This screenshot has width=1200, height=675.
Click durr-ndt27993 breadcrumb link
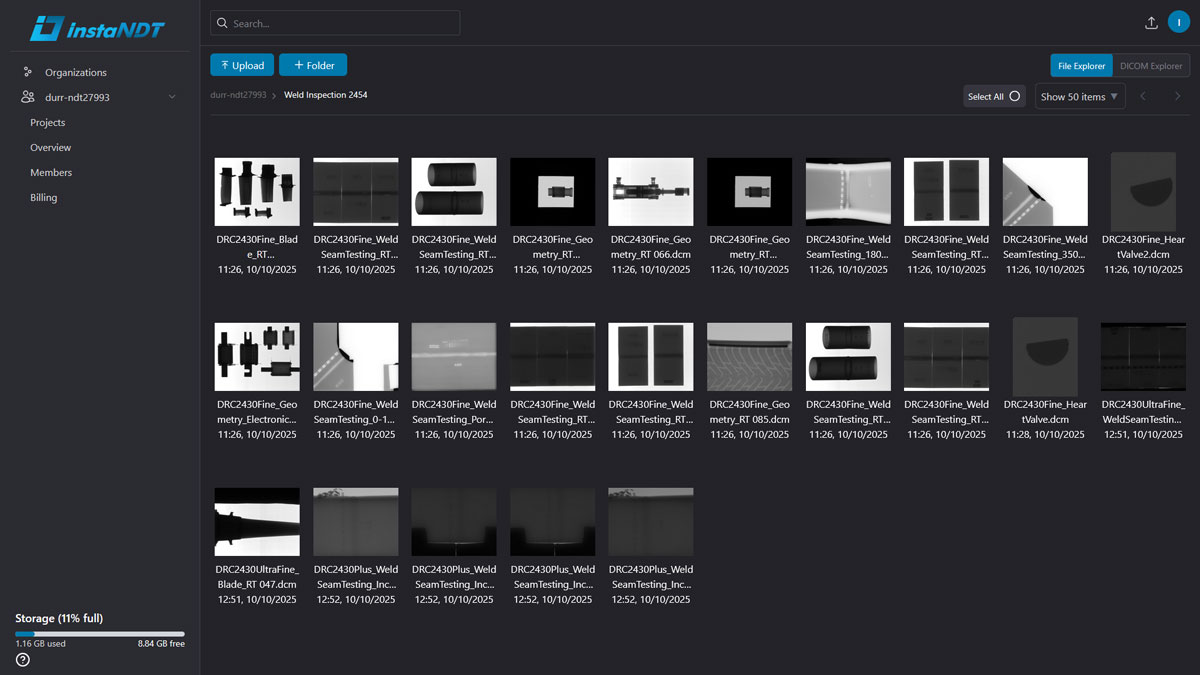(x=238, y=95)
